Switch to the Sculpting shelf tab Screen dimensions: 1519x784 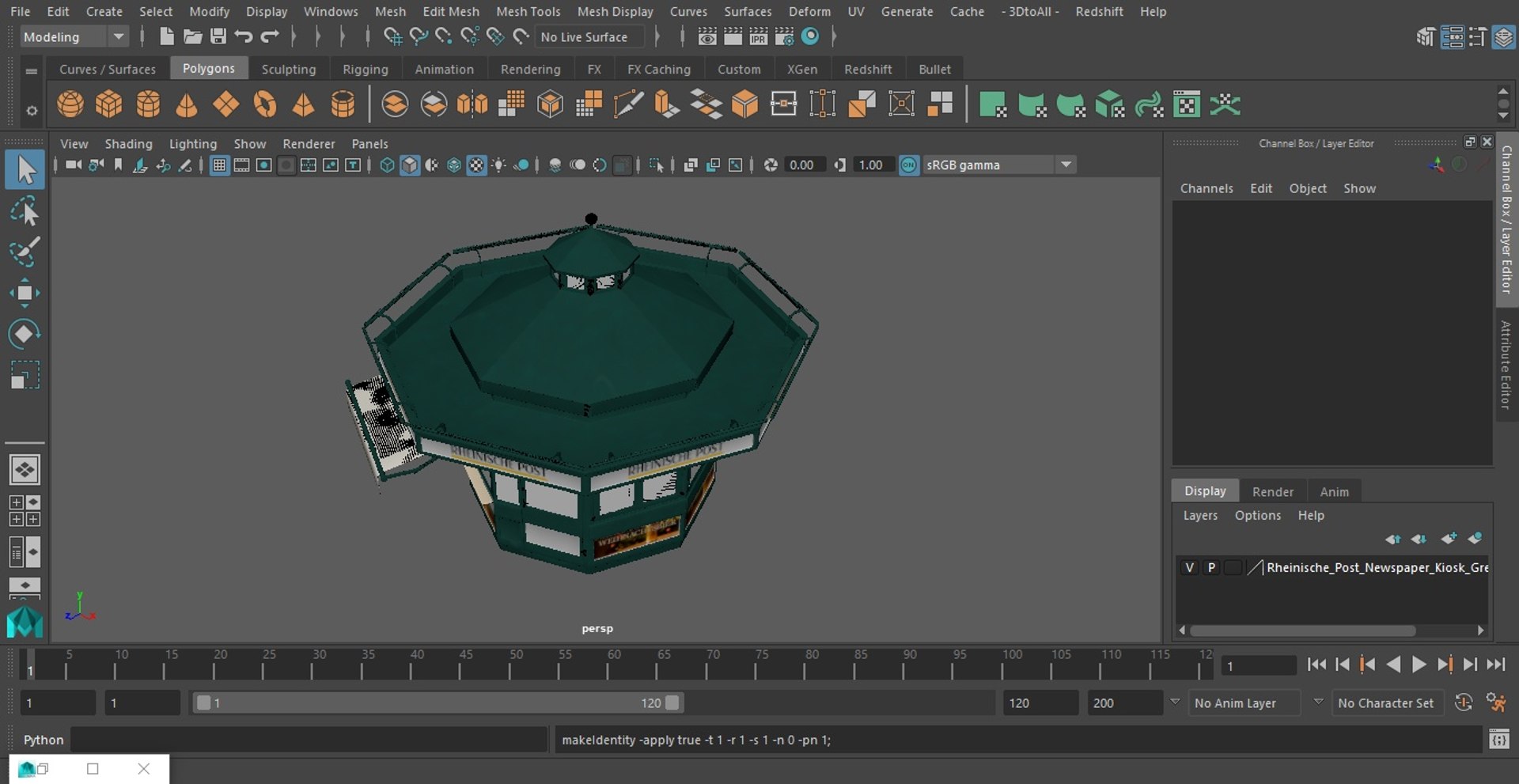[x=289, y=69]
